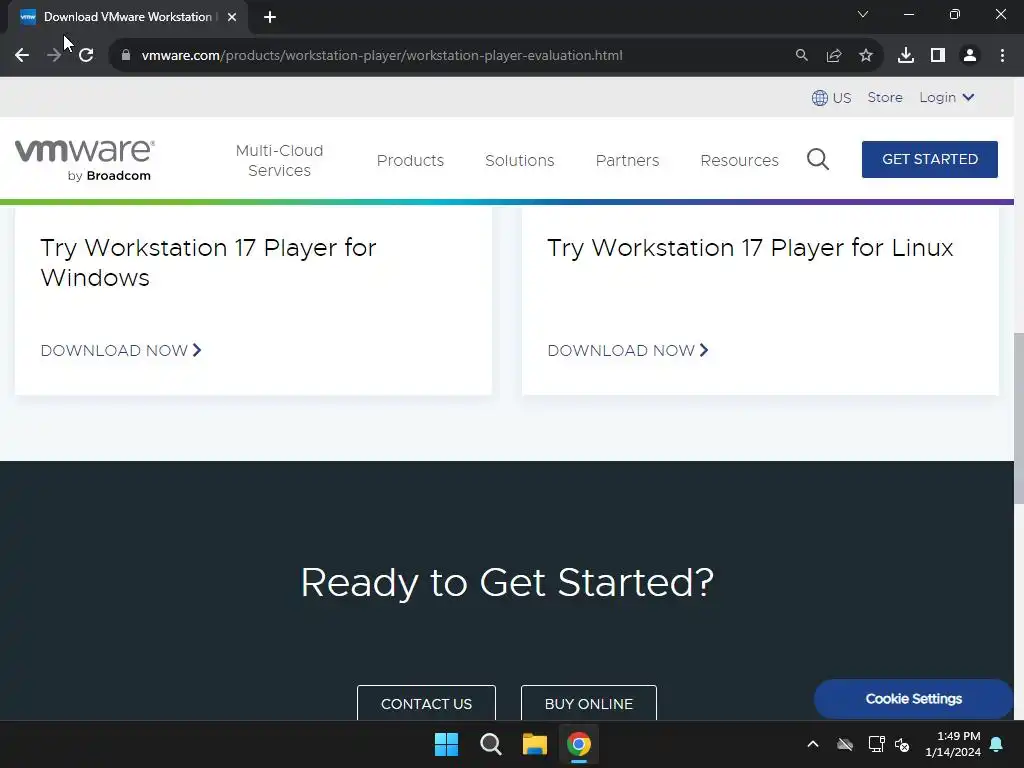Open File Explorer from taskbar
This screenshot has height=768, width=1024.
pos(535,744)
